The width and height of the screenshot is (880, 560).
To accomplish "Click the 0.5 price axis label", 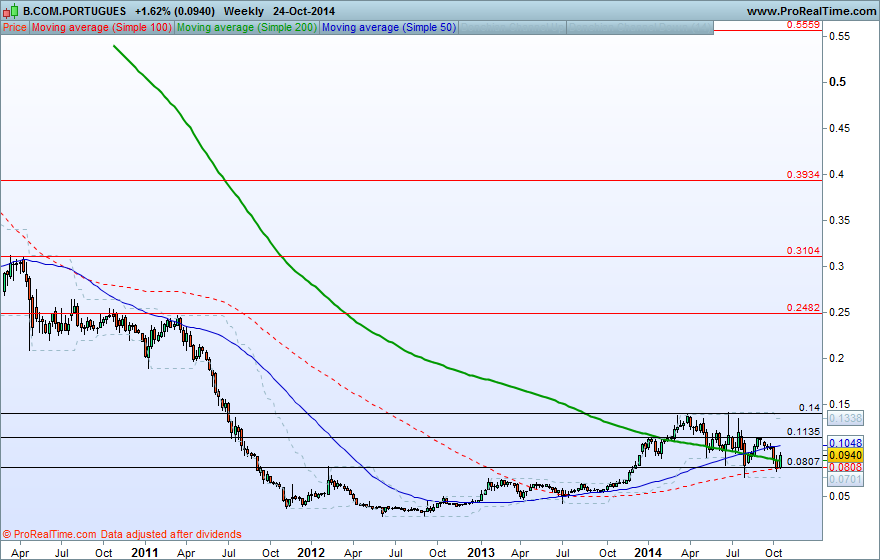I will (837, 82).
